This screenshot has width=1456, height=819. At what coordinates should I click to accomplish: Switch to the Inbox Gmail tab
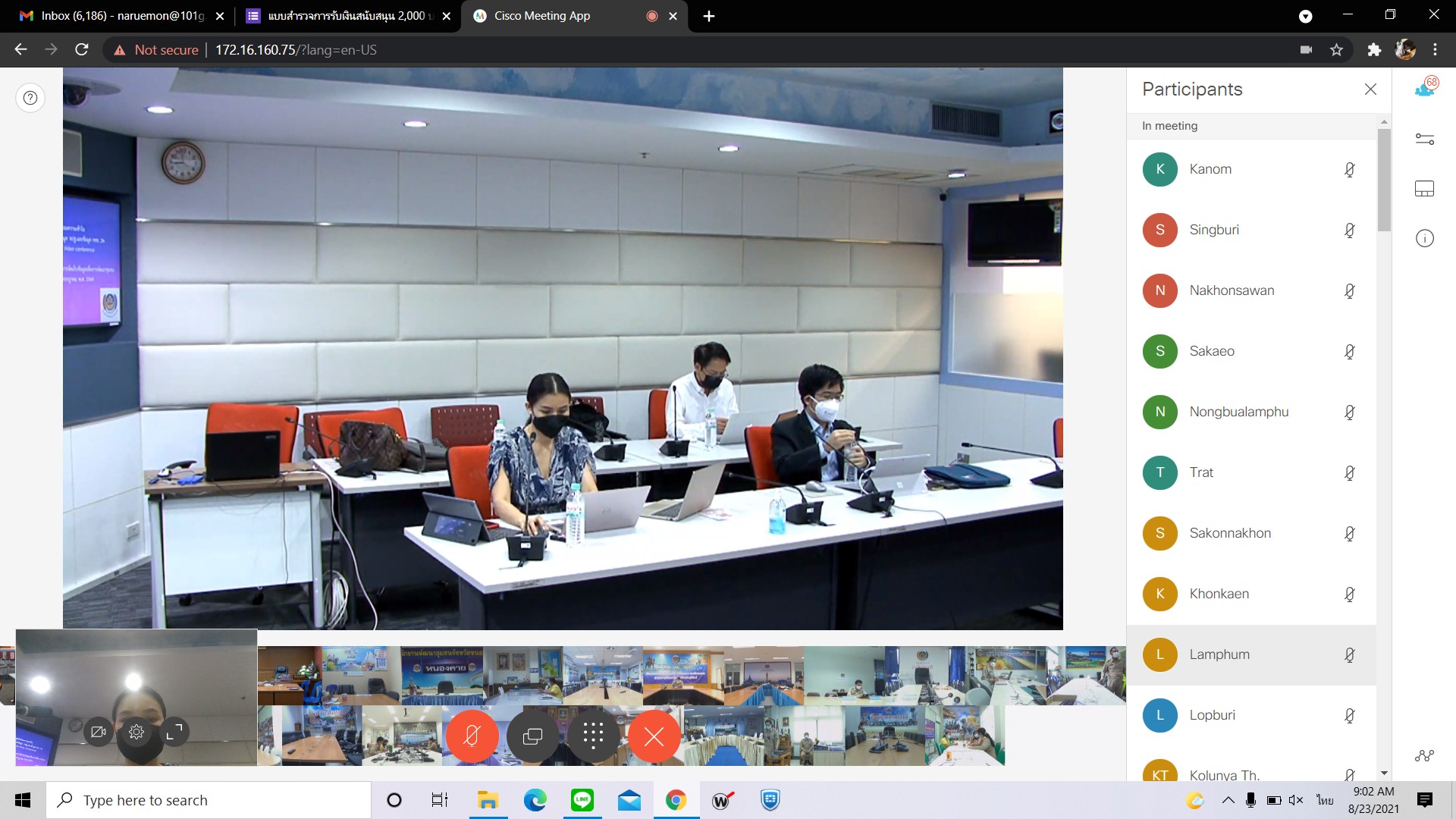[114, 16]
